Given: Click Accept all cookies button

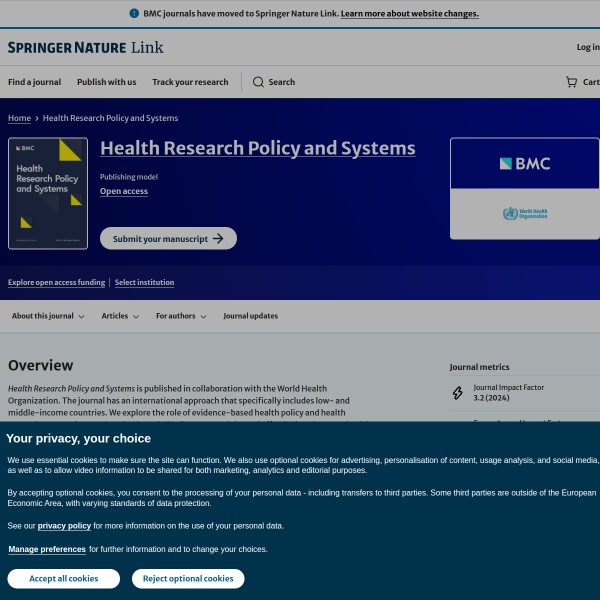Looking at the screenshot, I should click(63, 579).
